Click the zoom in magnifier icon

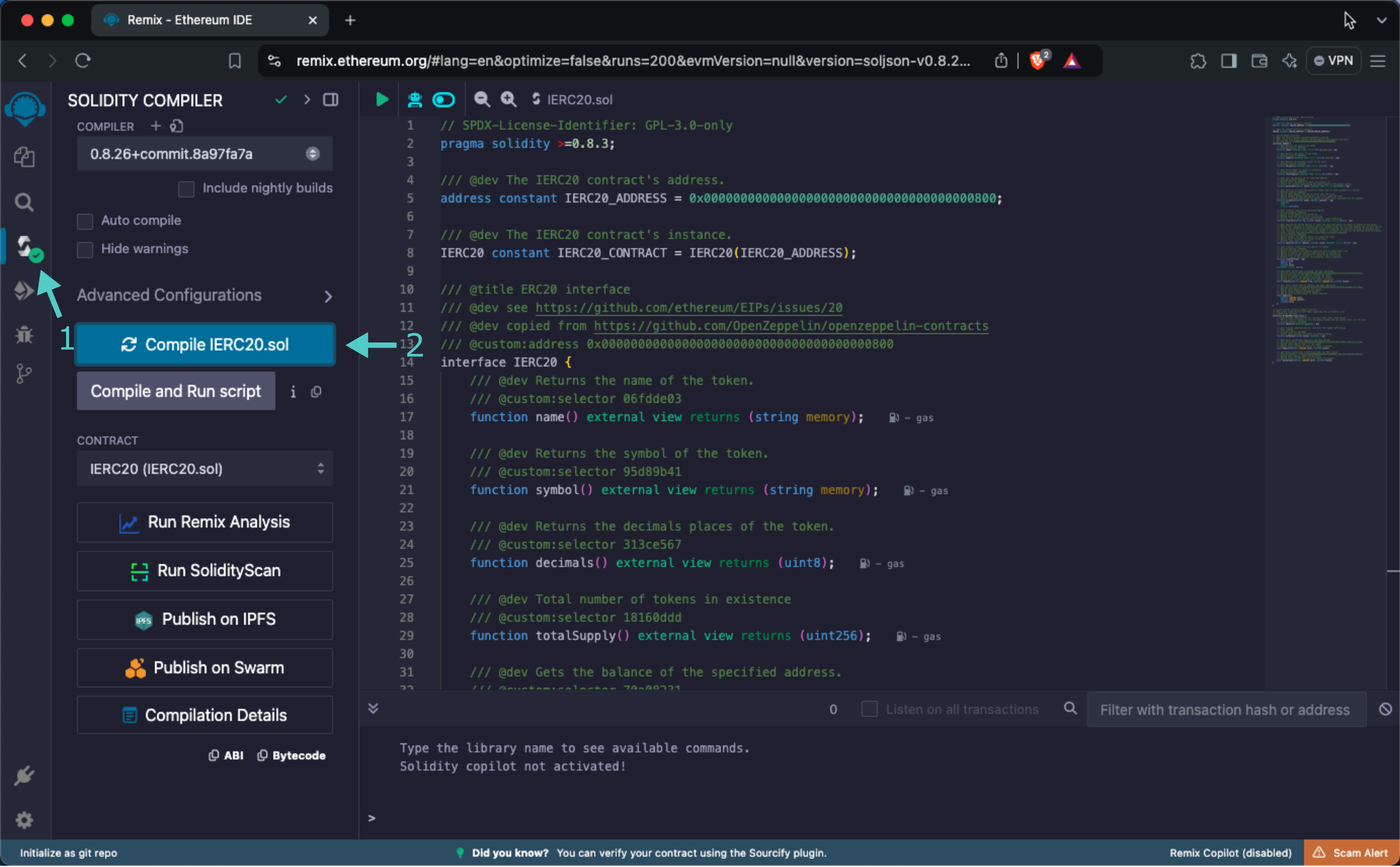(x=508, y=100)
